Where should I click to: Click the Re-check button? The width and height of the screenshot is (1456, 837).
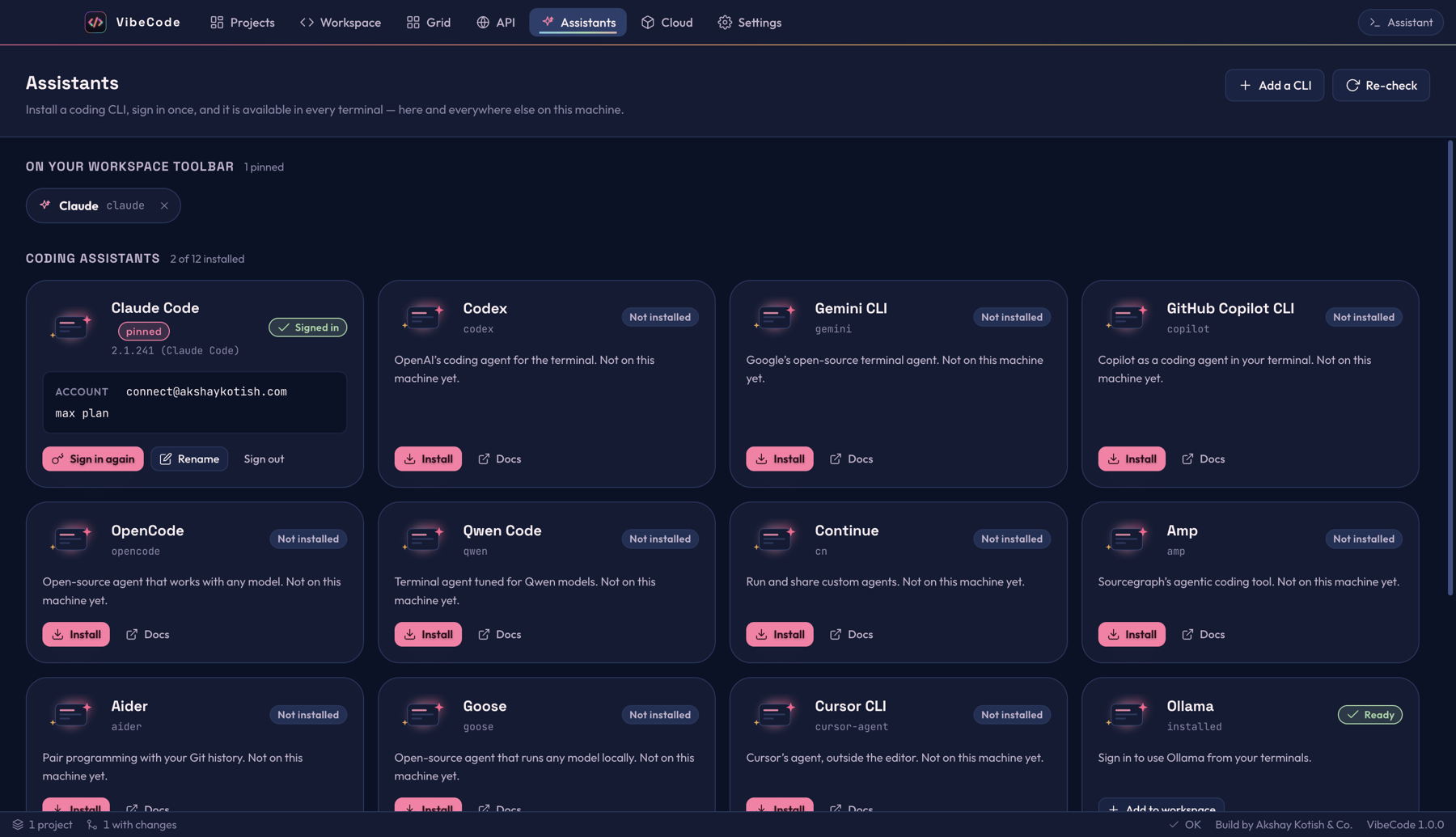click(1381, 85)
